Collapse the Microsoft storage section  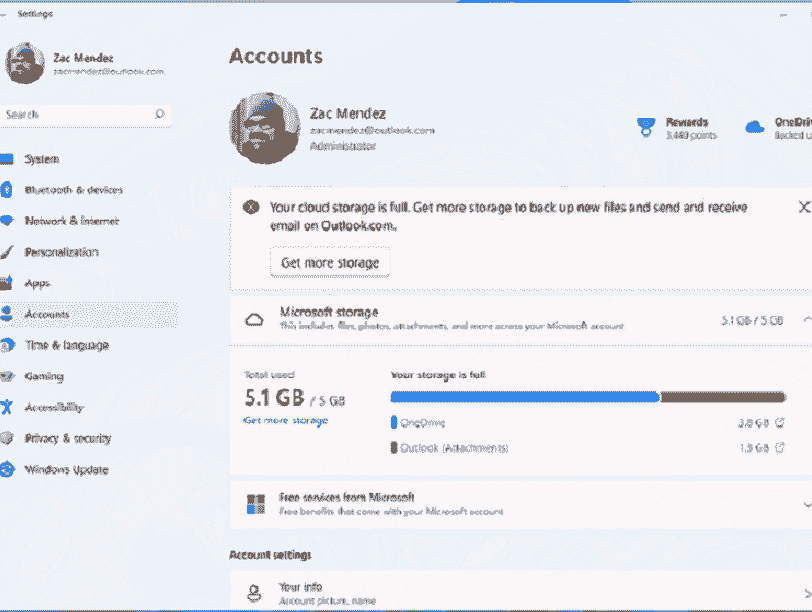tap(807, 320)
